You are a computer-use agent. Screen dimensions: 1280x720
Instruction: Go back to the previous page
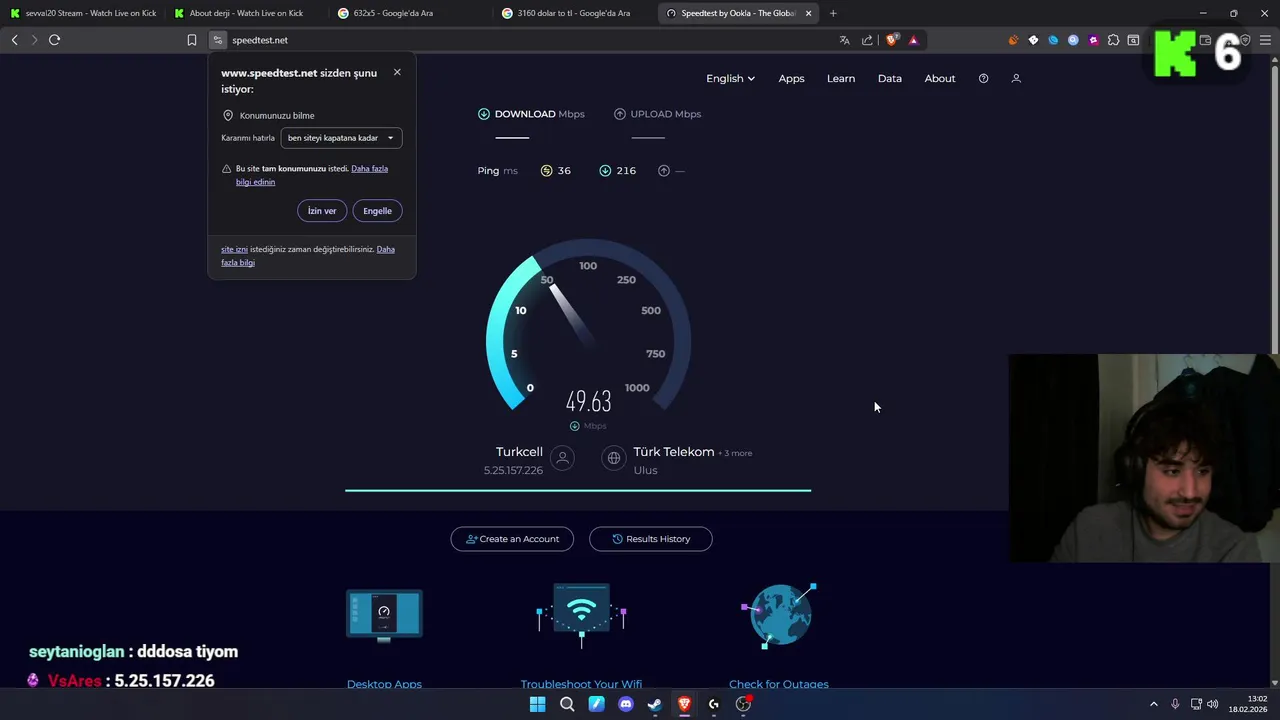(x=14, y=40)
